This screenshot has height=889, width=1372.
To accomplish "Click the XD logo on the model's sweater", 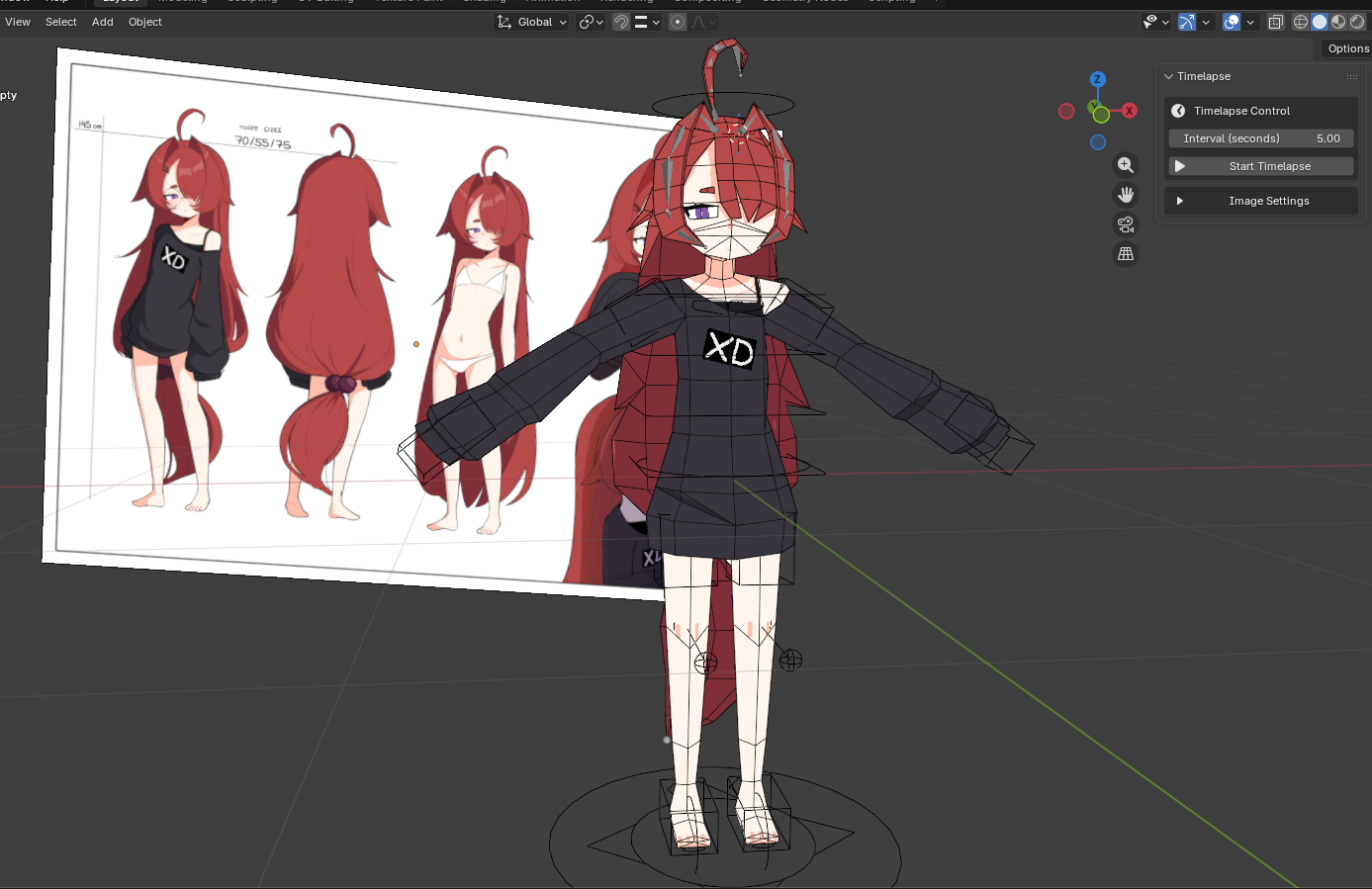I will [729, 349].
